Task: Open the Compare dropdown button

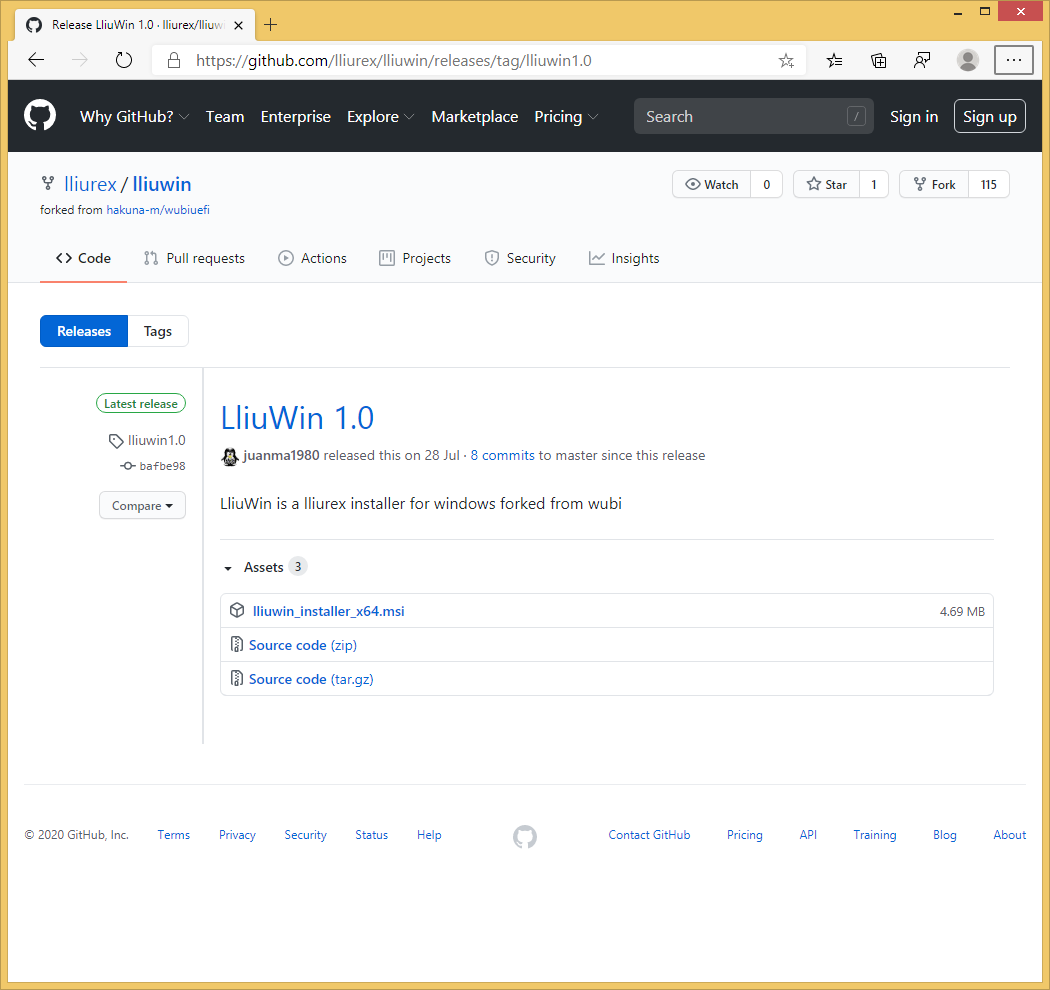Action: [142, 506]
